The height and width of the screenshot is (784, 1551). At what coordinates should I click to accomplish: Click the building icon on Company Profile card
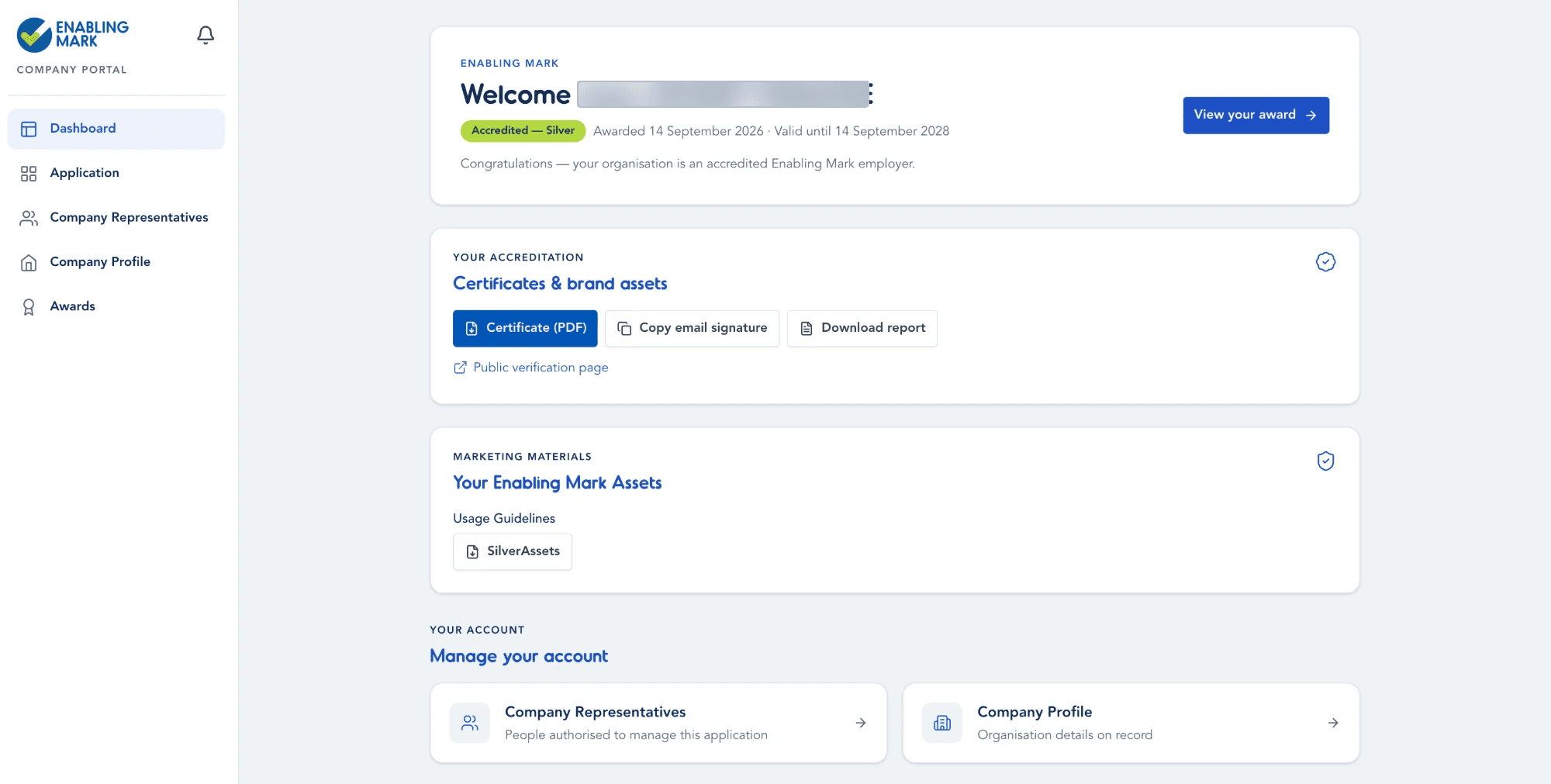coord(942,723)
